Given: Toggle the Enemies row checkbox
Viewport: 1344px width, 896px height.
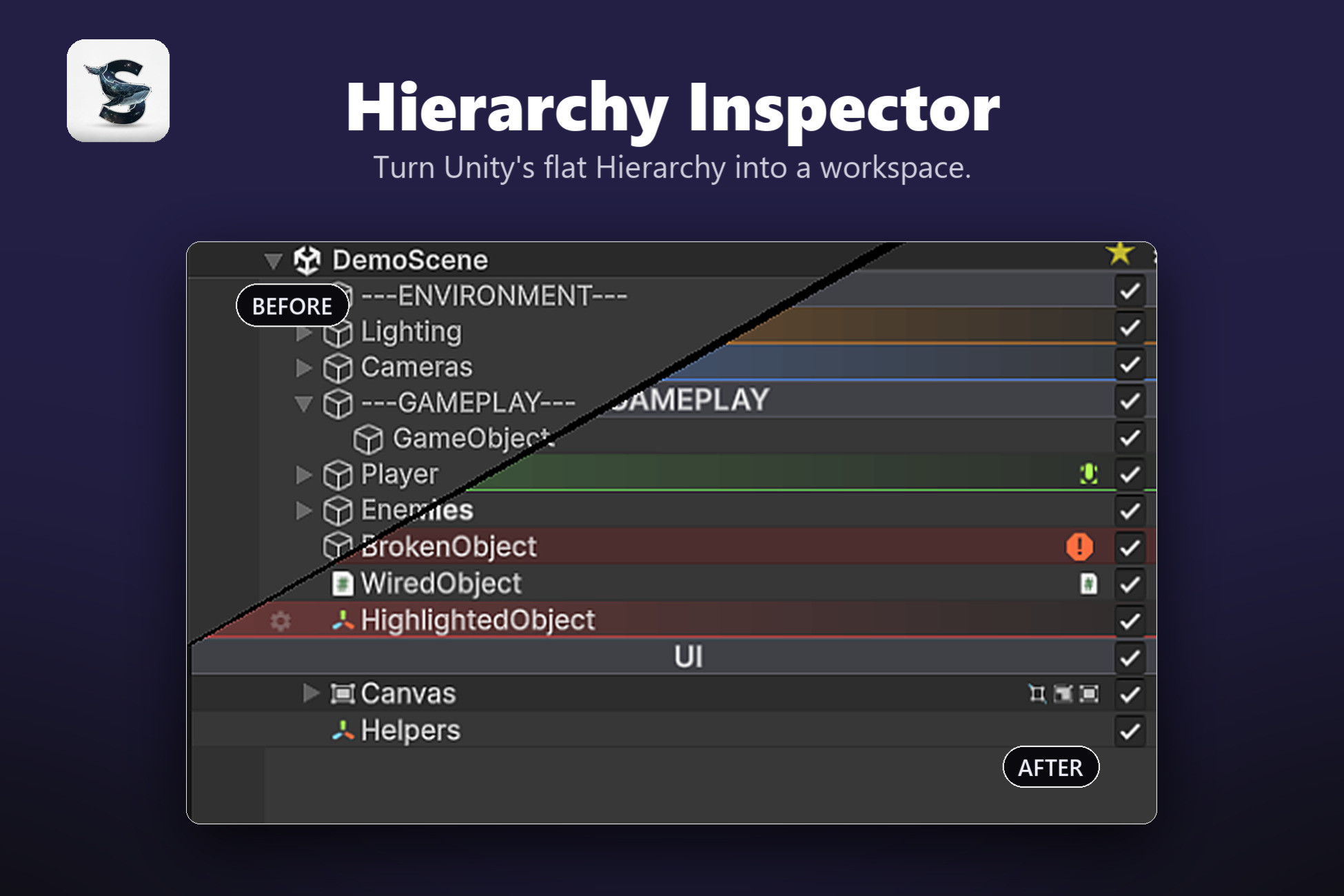Looking at the screenshot, I should pos(1130,511).
